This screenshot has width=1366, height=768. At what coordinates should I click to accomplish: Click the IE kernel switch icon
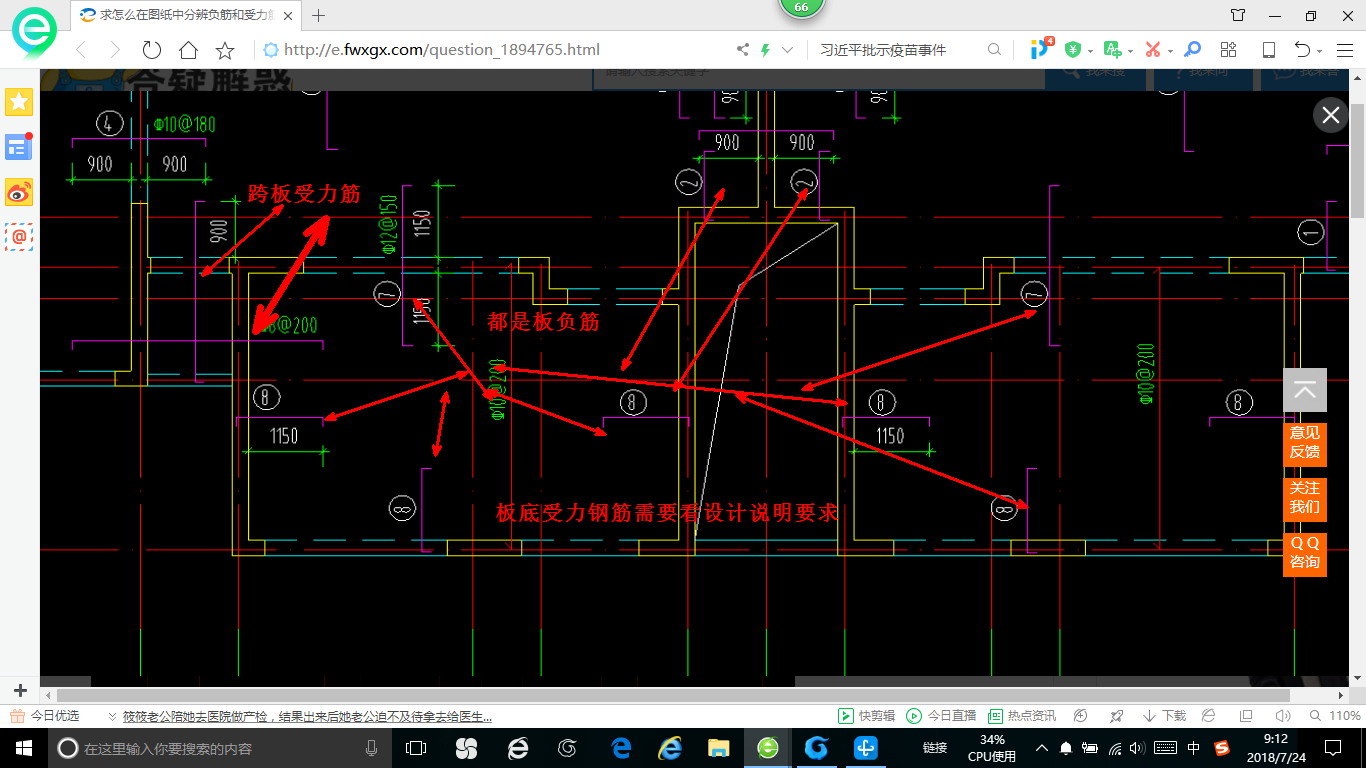pos(1208,716)
